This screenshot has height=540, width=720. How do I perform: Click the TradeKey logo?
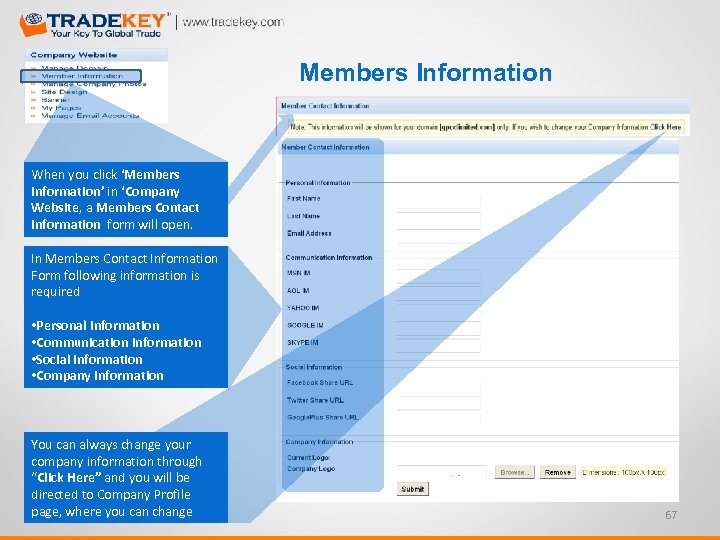[x=94, y=24]
